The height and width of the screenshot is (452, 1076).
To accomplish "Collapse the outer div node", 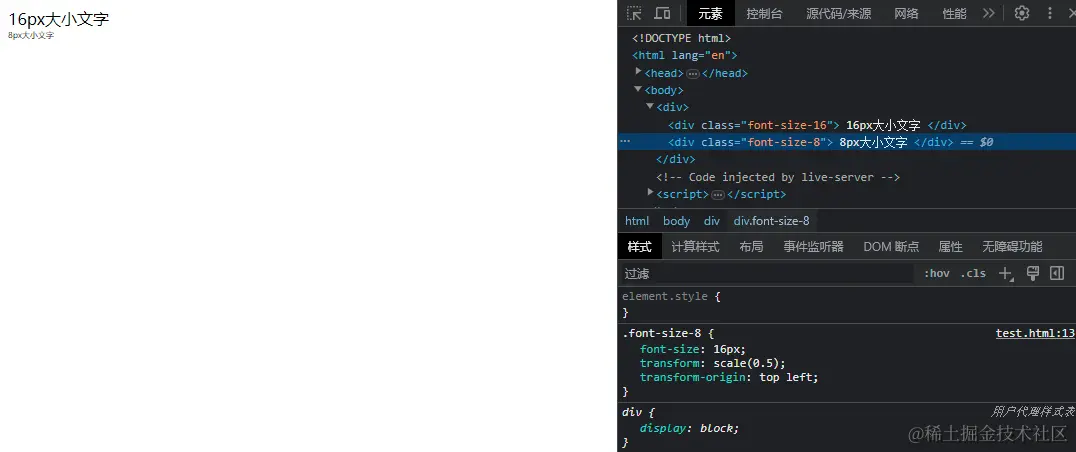I will point(651,106).
